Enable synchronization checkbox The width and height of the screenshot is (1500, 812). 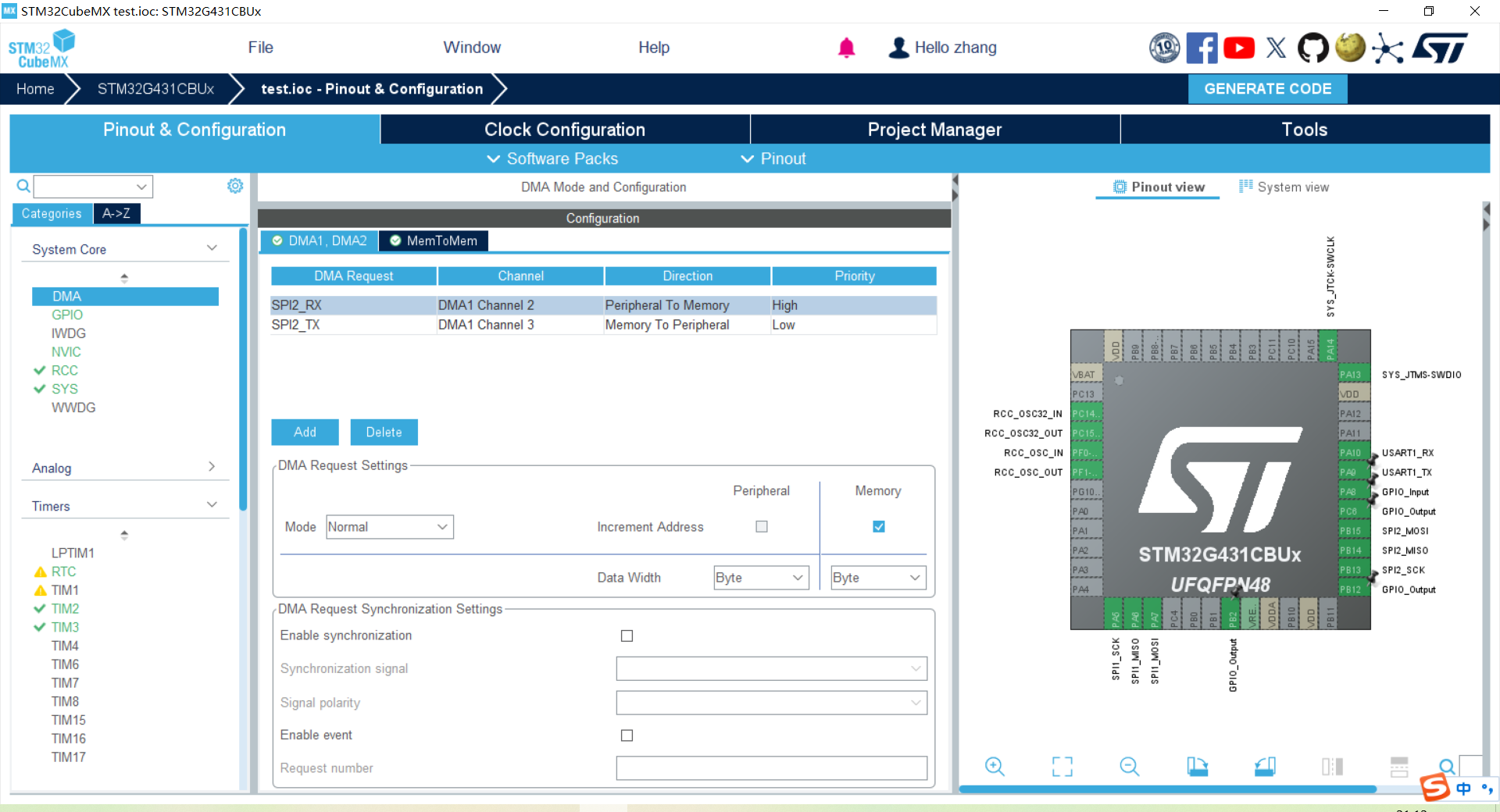point(627,636)
